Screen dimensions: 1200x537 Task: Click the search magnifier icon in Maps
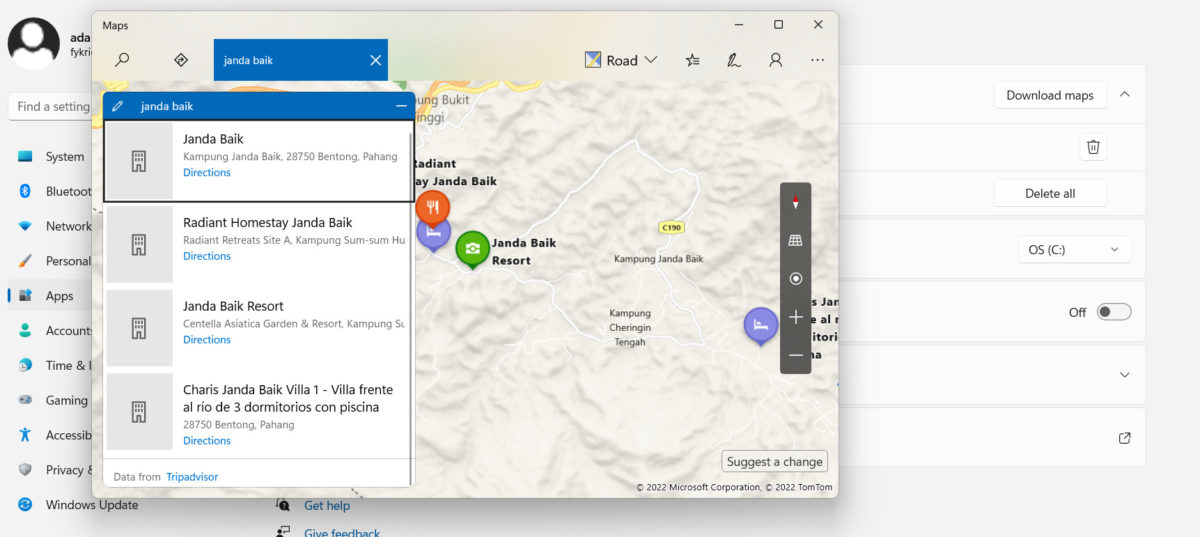[122, 60]
